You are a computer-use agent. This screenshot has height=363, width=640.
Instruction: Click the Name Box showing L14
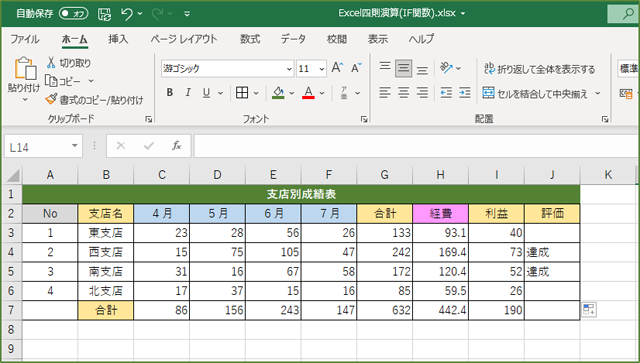click(37, 146)
